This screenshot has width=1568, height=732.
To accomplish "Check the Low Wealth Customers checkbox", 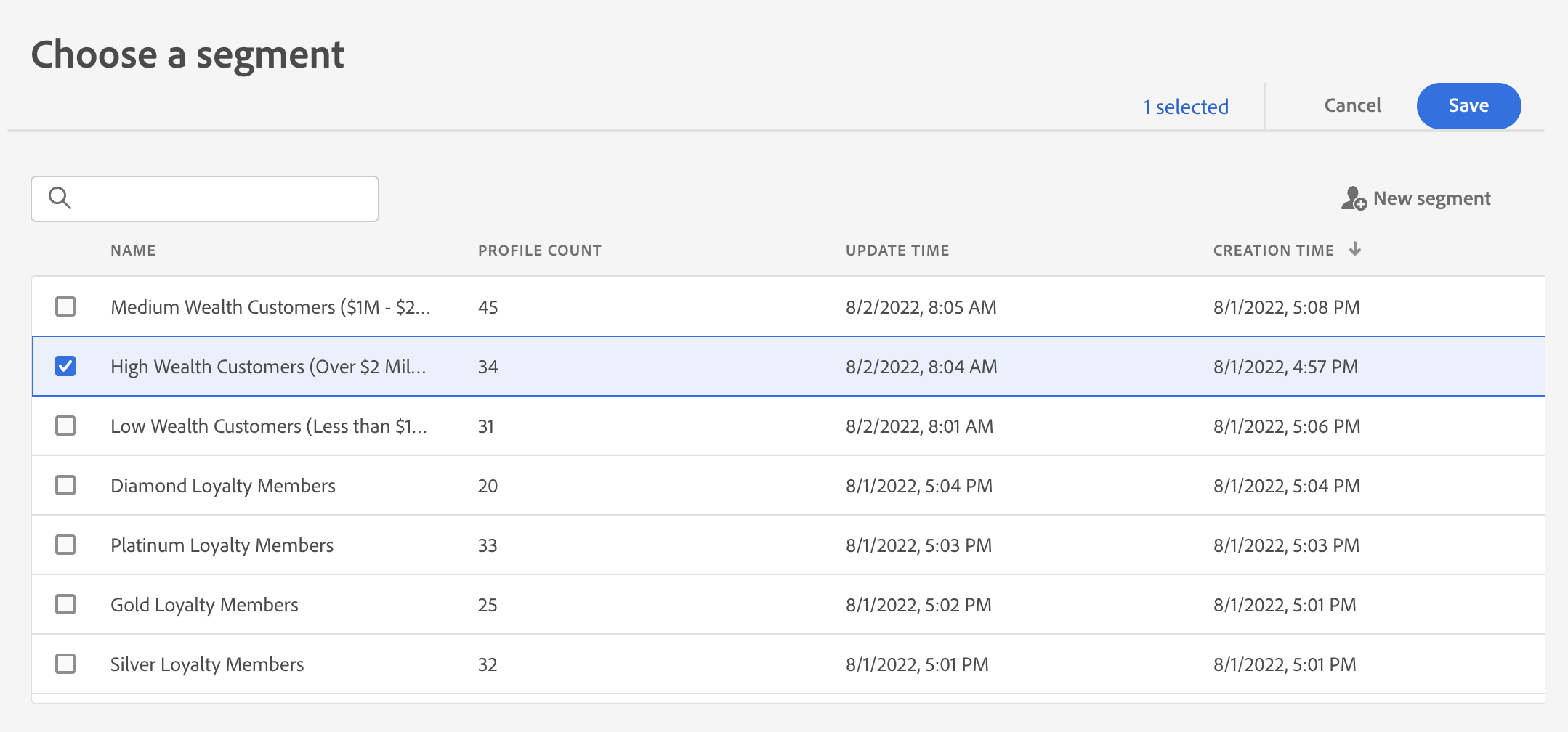I will tap(65, 426).
